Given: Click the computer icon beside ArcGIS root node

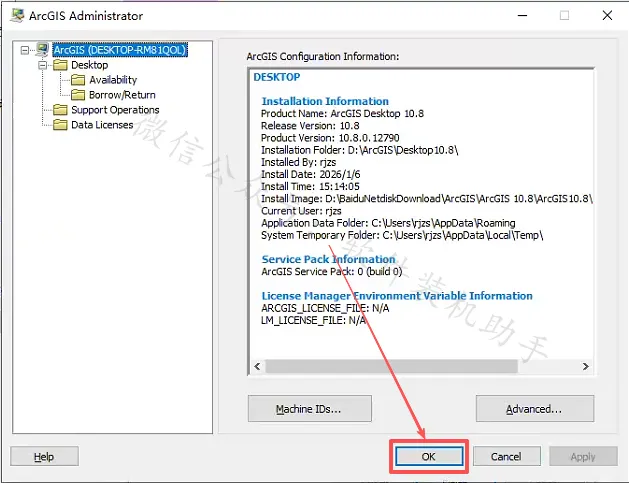Looking at the screenshot, I should tap(43, 50).
